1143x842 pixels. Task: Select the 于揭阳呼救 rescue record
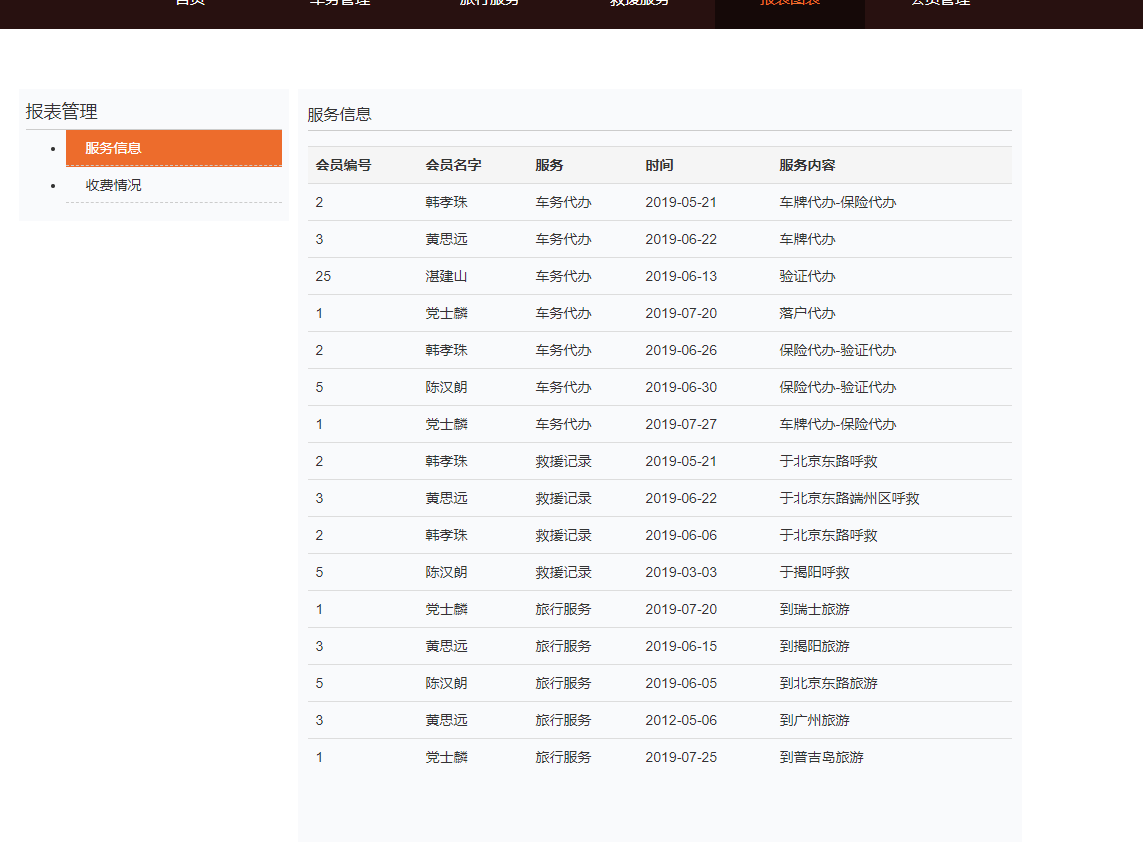pos(814,572)
